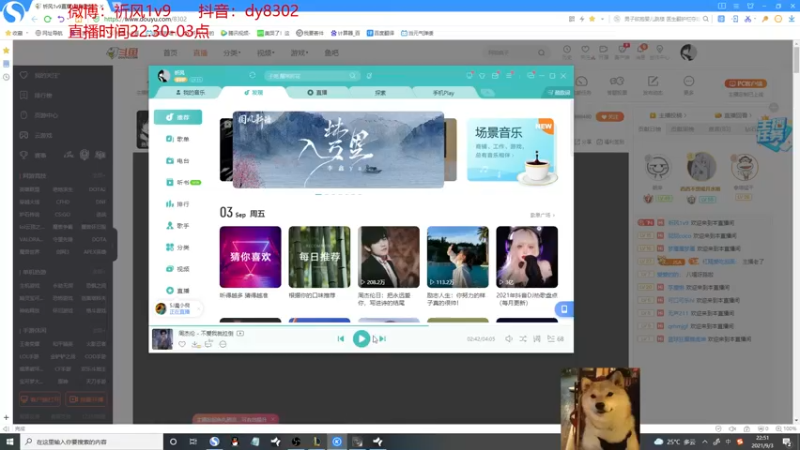800x450 pixels.
Task: Open the MV icon beside song title
Action: click(x=240, y=333)
